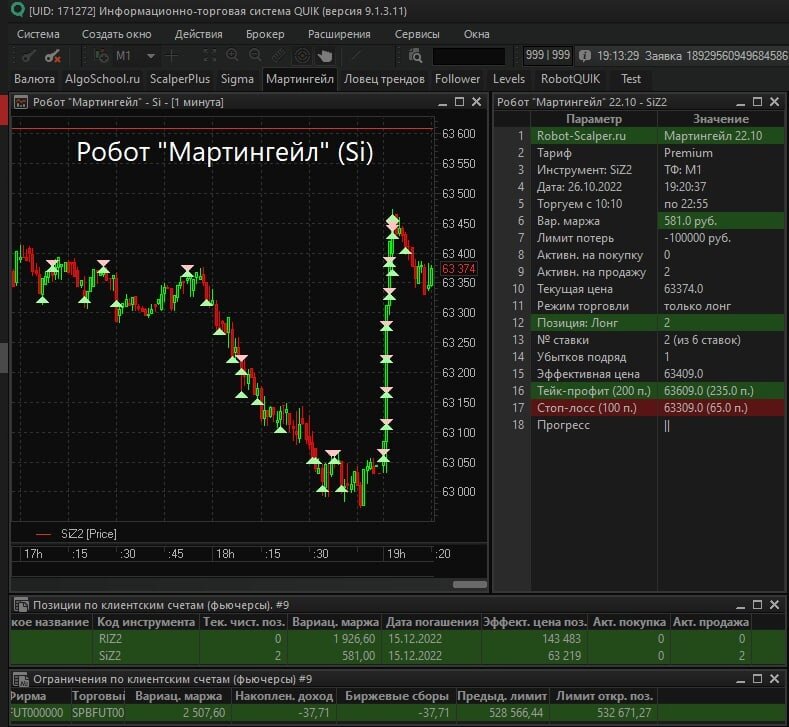This screenshot has height=727, width=789.
Task: Select the ruler measure tool icon
Action: point(279,56)
